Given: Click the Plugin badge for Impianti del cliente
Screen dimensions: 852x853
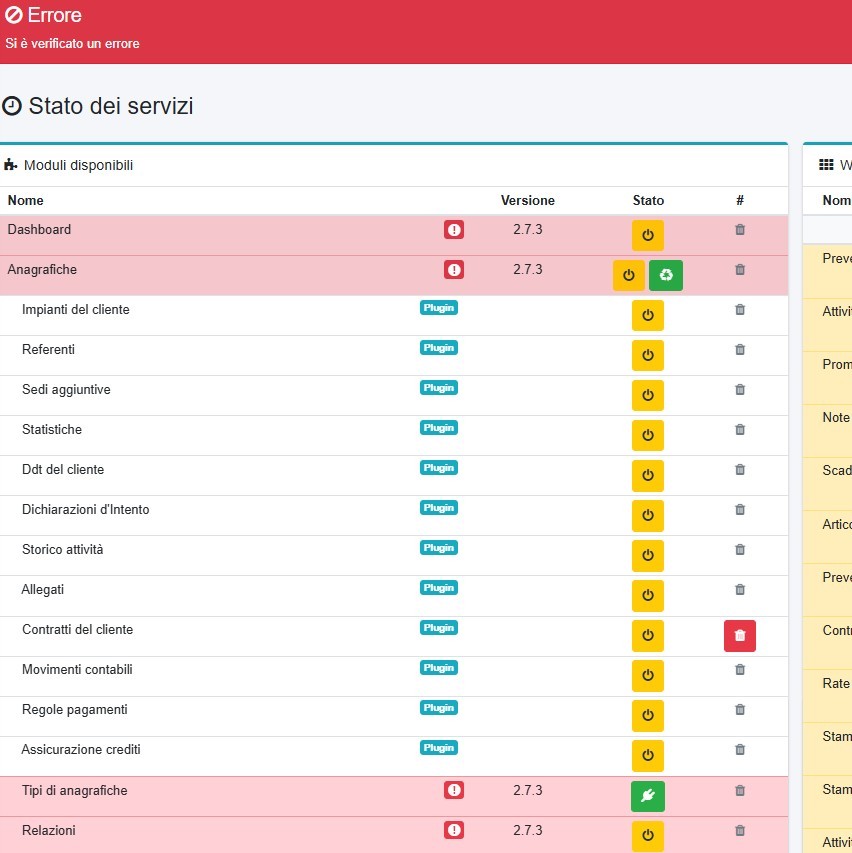Looking at the screenshot, I should (438, 308).
